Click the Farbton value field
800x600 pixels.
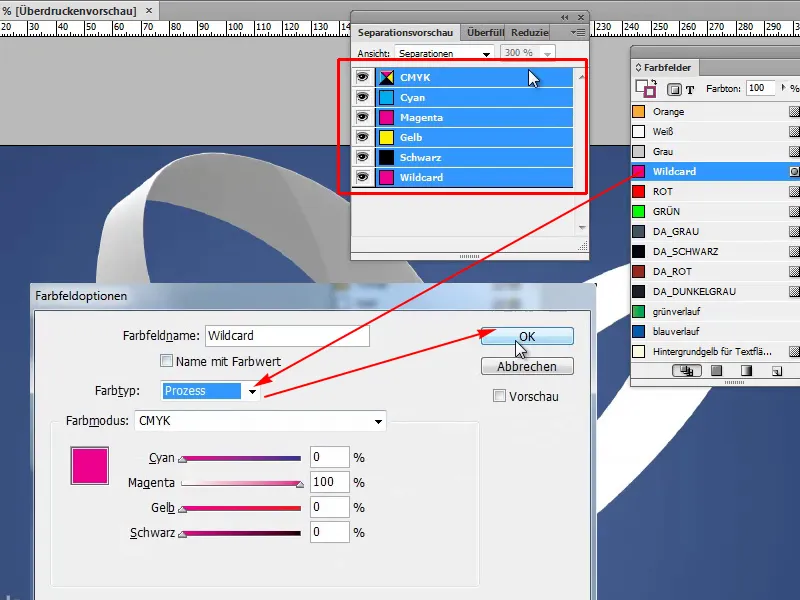pyautogui.click(x=760, y=88)
